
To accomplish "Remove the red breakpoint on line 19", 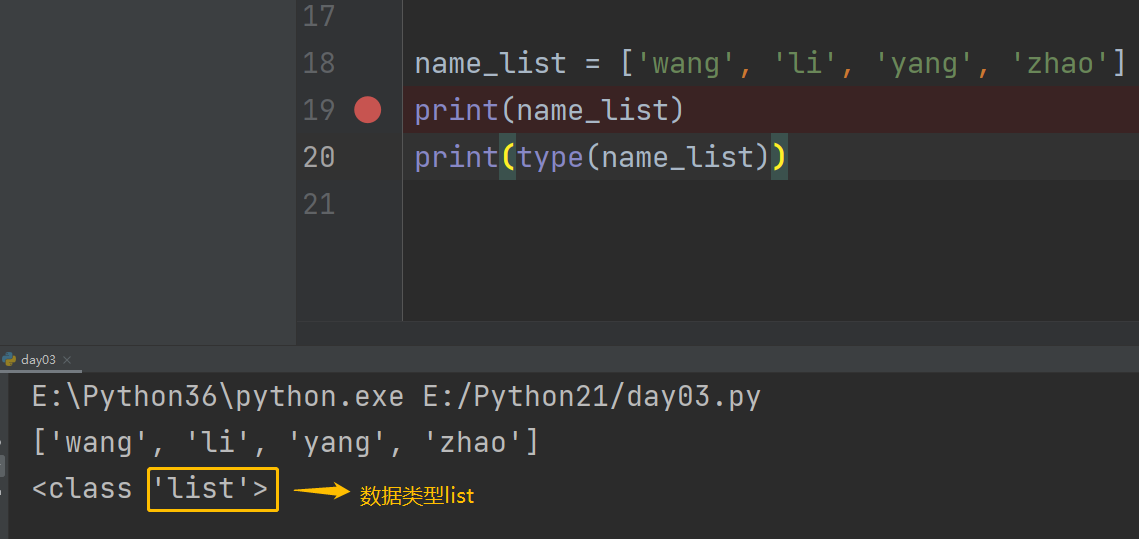I will (x=368, y=110).
